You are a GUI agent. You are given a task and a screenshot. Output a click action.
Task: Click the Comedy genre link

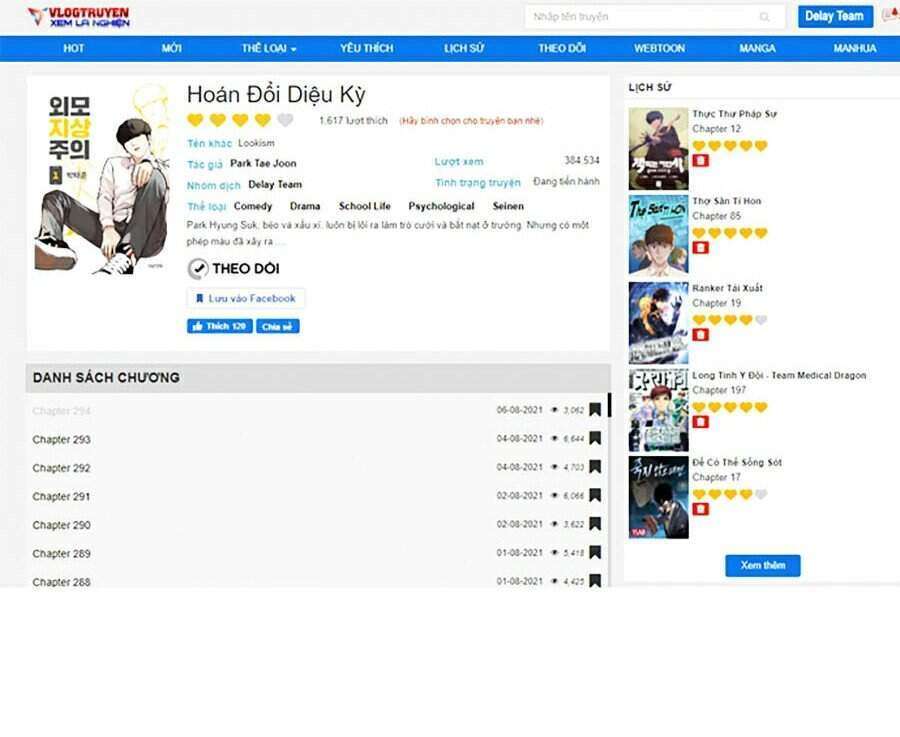click(253, 205)
